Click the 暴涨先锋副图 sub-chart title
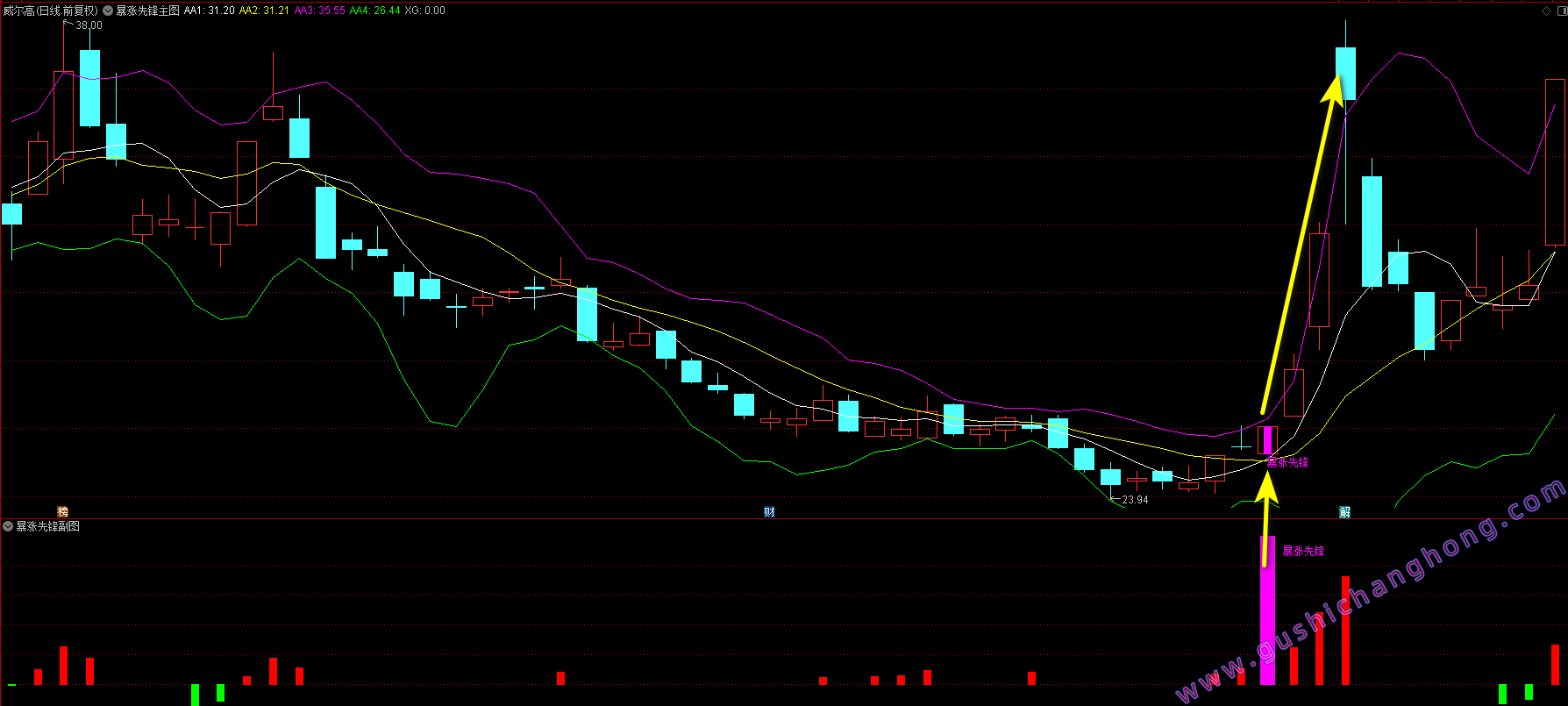1568x706 pixels. [48, 526]
